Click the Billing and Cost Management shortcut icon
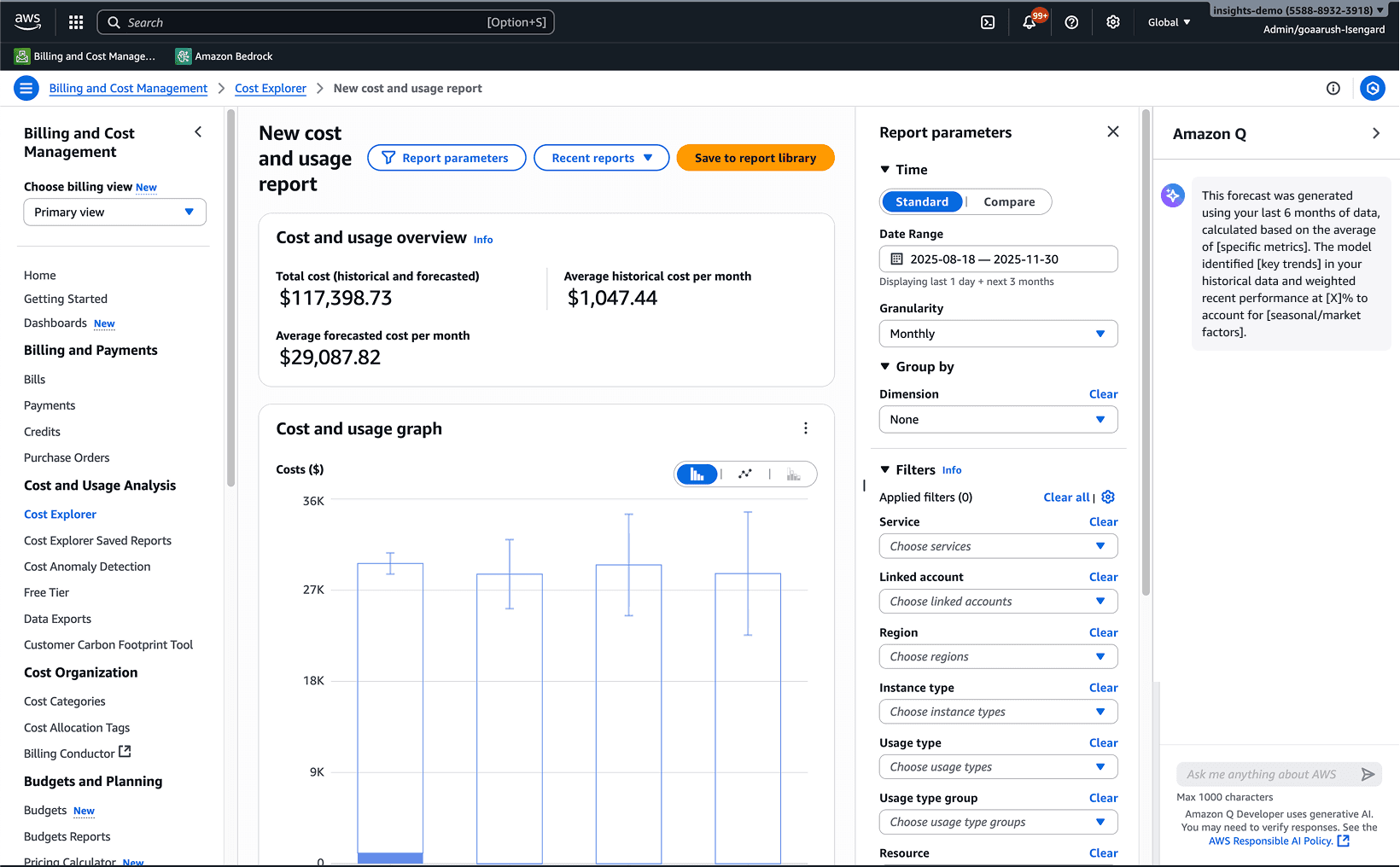This screenshot has height=867, width=1400. coord(22,56)
